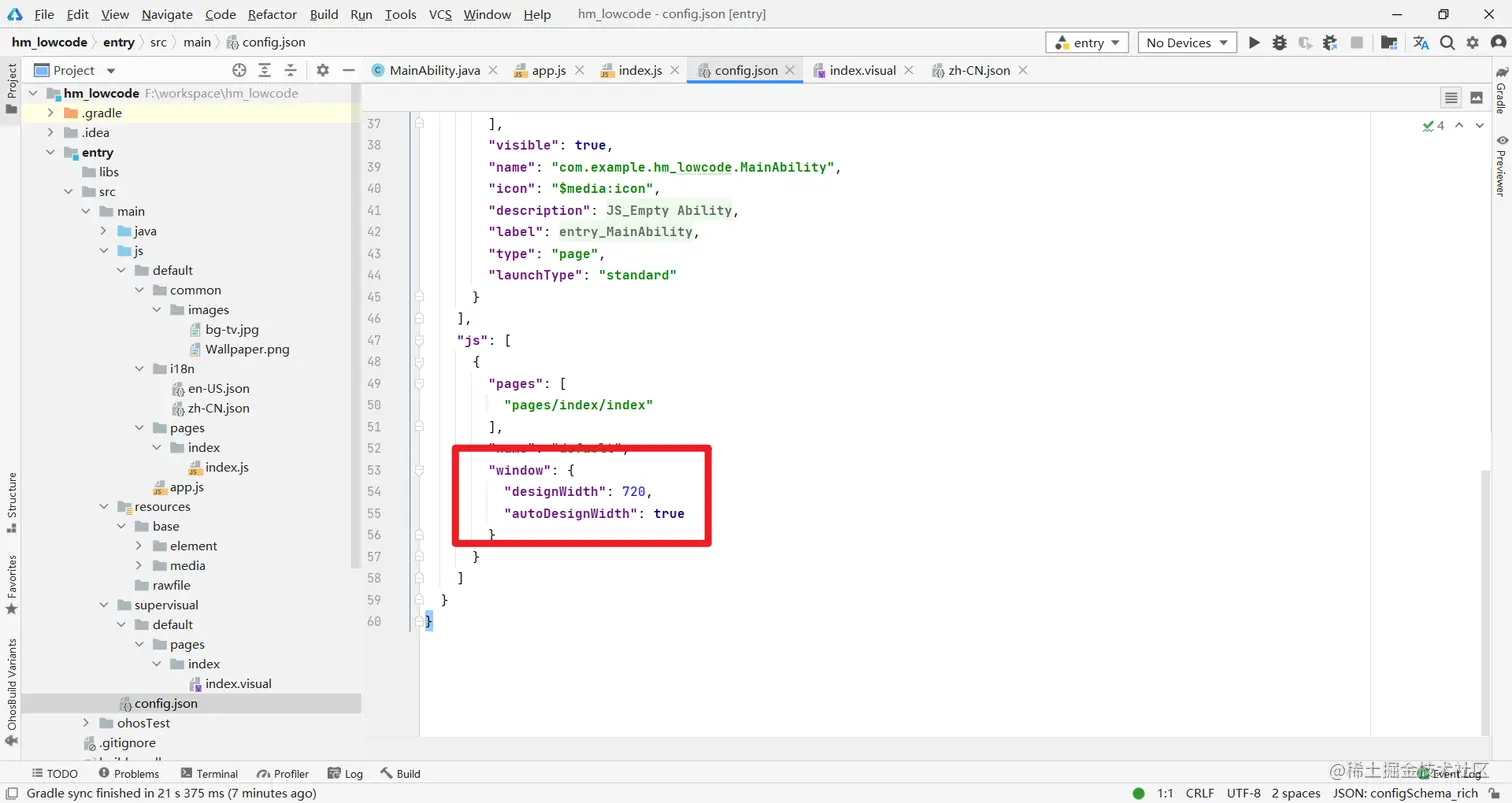
Task: Expand all nodes in Project panel
Action: [x=264, y=70]
